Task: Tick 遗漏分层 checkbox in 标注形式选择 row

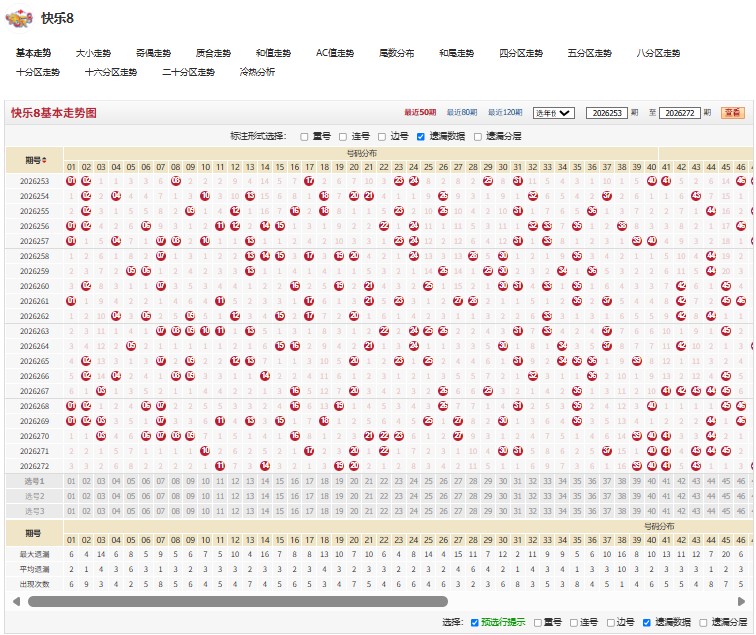Action: coord(478,137)
